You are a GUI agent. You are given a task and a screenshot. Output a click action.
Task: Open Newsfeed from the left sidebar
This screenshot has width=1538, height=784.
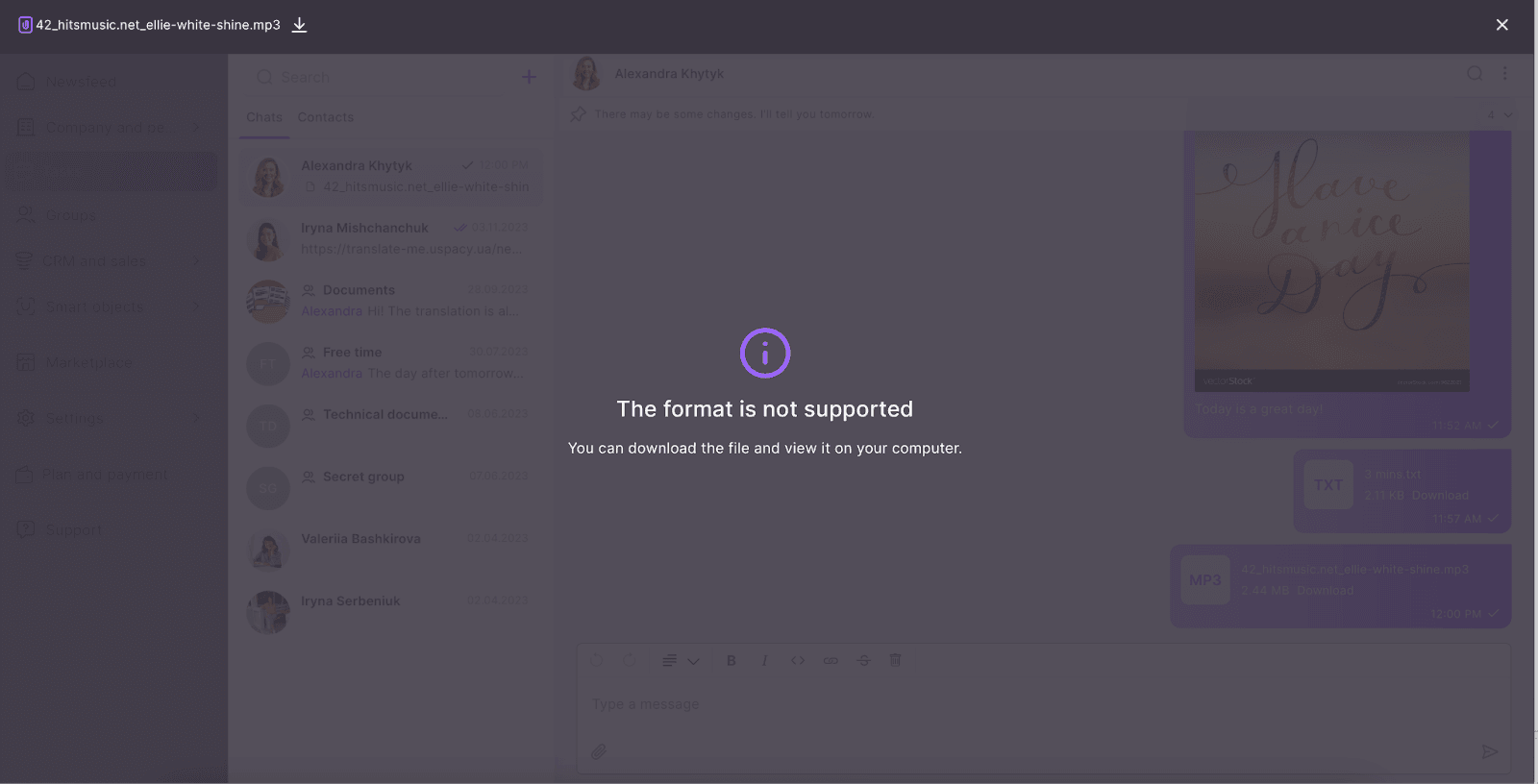(81, 82)
